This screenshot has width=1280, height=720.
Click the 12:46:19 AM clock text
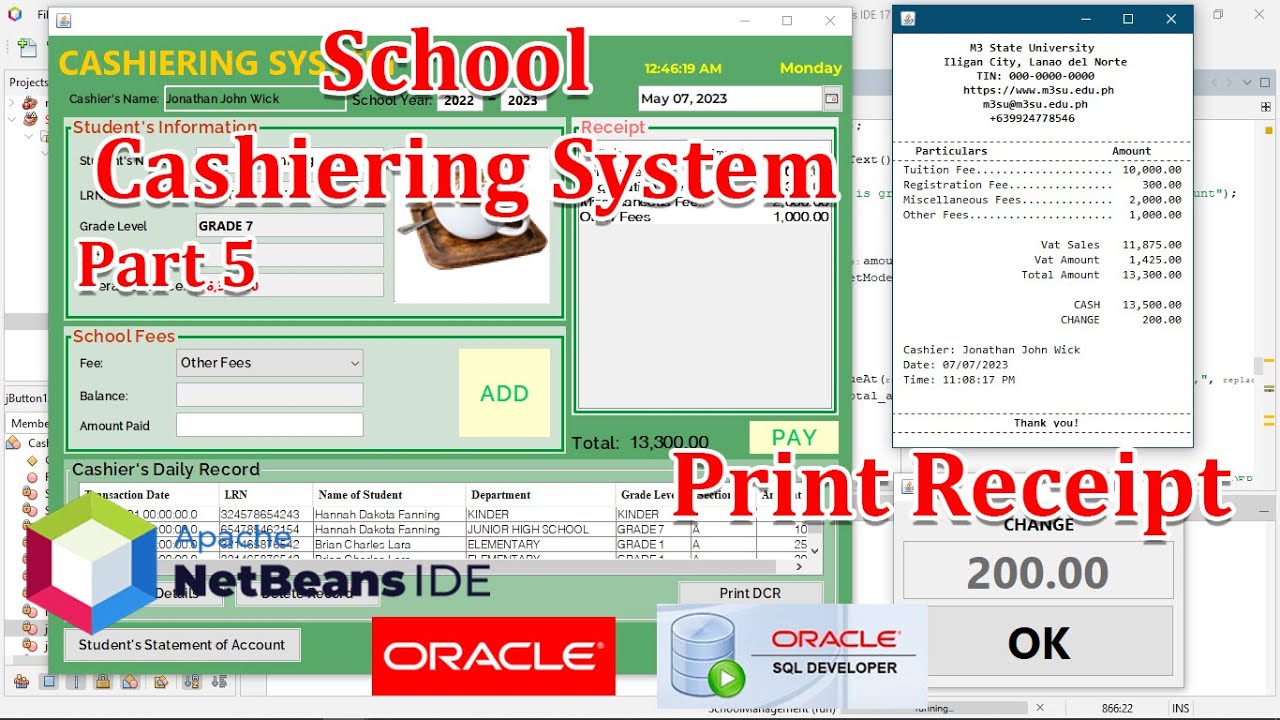683,69
